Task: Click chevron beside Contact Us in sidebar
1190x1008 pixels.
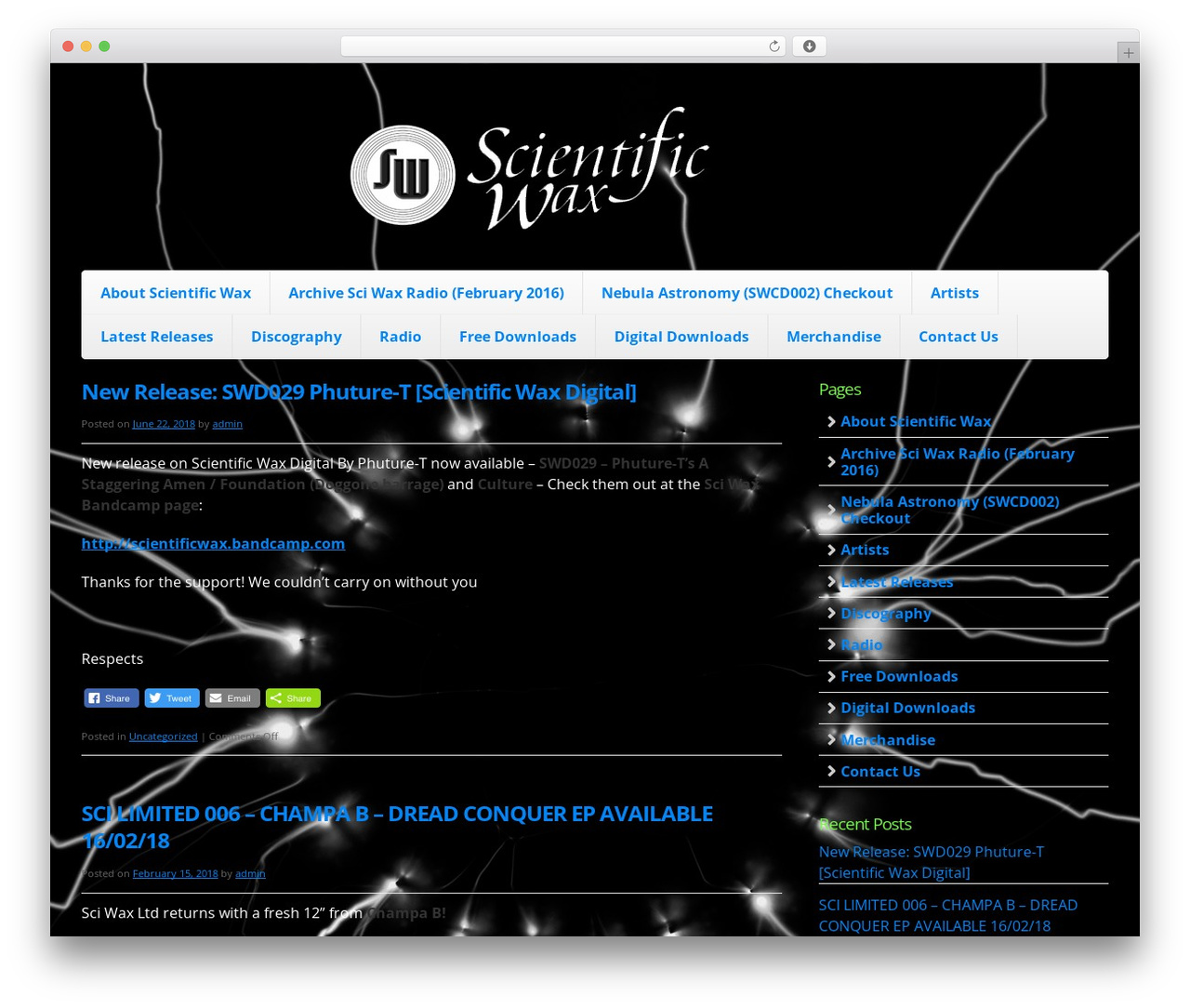Action: (x=831, y=771)
